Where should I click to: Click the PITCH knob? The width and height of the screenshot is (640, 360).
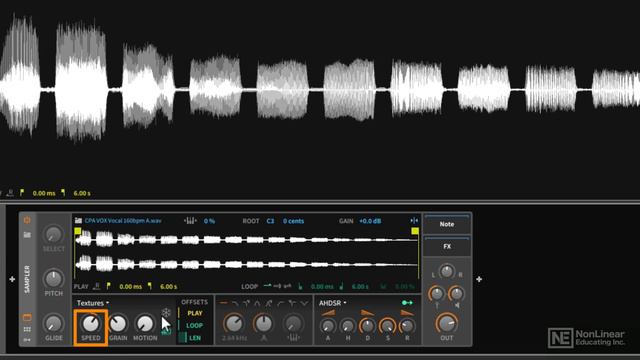click(53, 279)
